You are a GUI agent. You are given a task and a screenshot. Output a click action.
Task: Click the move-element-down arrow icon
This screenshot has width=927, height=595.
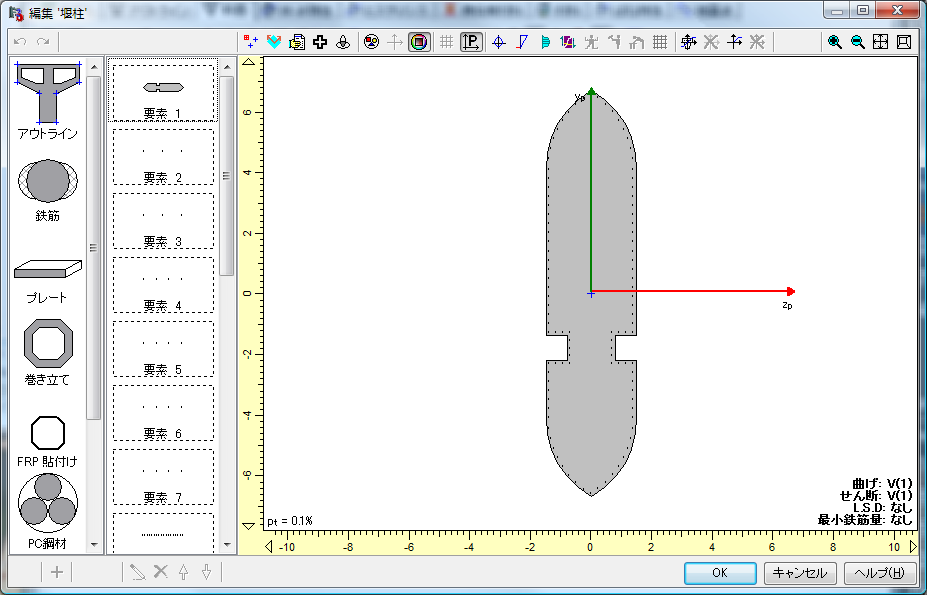point(206,572)
